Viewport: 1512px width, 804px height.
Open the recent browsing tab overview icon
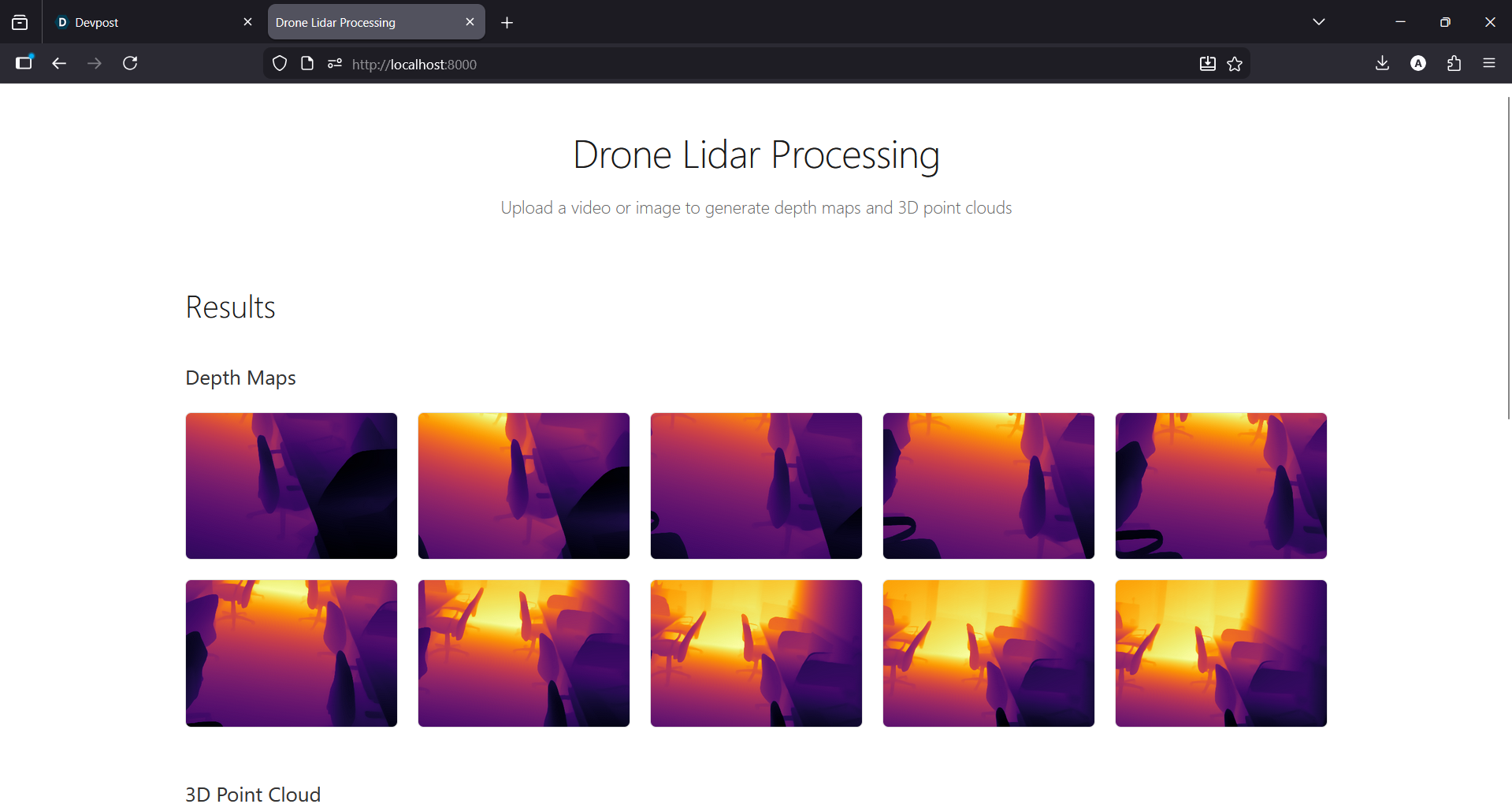coord(20,23)
